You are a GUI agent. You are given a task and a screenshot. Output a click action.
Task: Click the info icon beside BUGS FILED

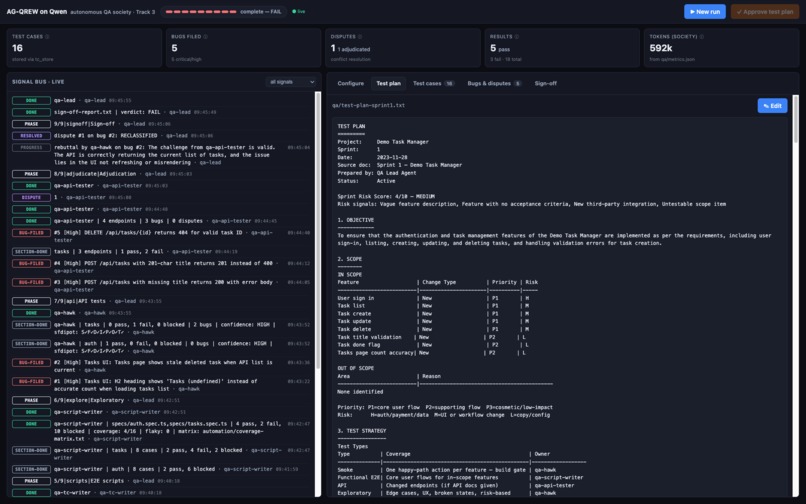(x=206, y=37)
